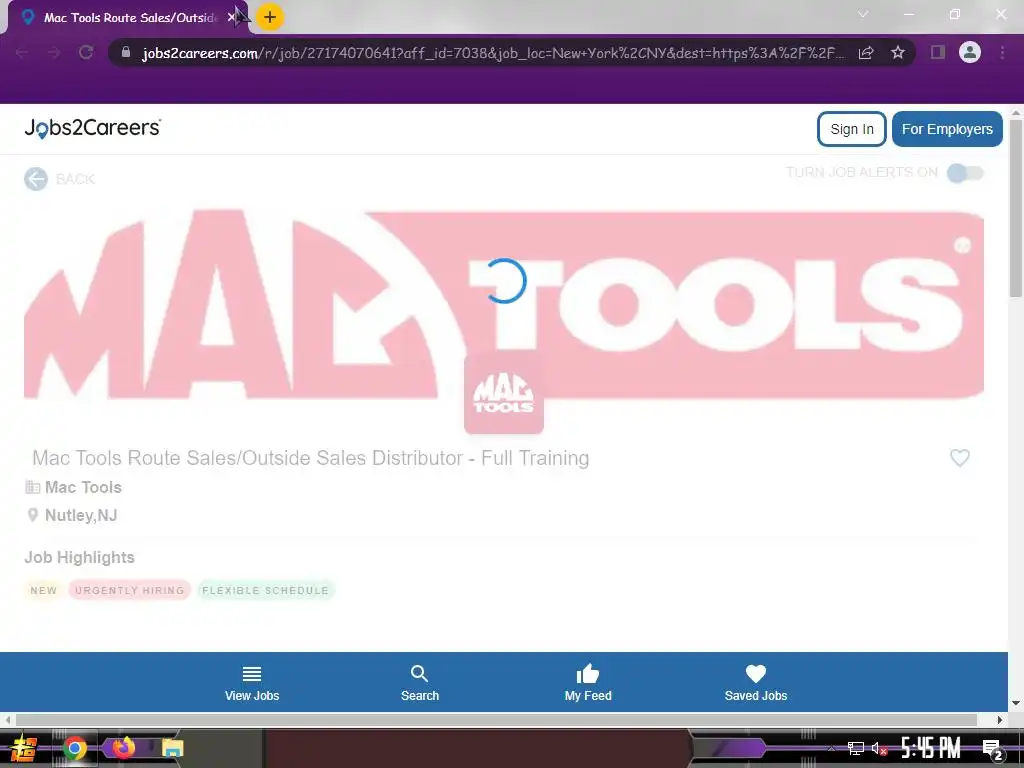Open Saved Jobs in bottom navigation
This screenshot has height=768, width=1024.
(756, 683)
